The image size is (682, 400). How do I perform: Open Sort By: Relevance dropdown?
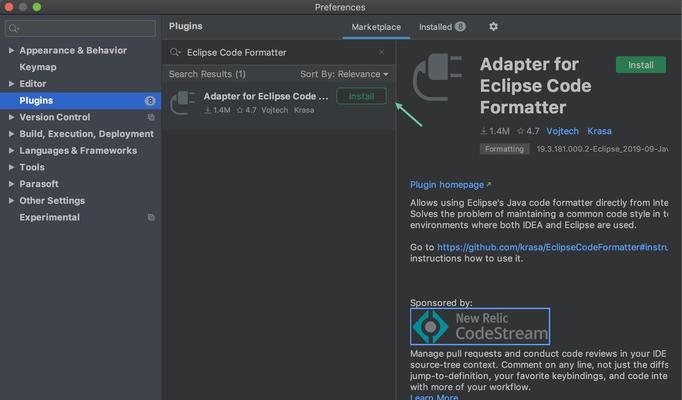coord(344,74)
